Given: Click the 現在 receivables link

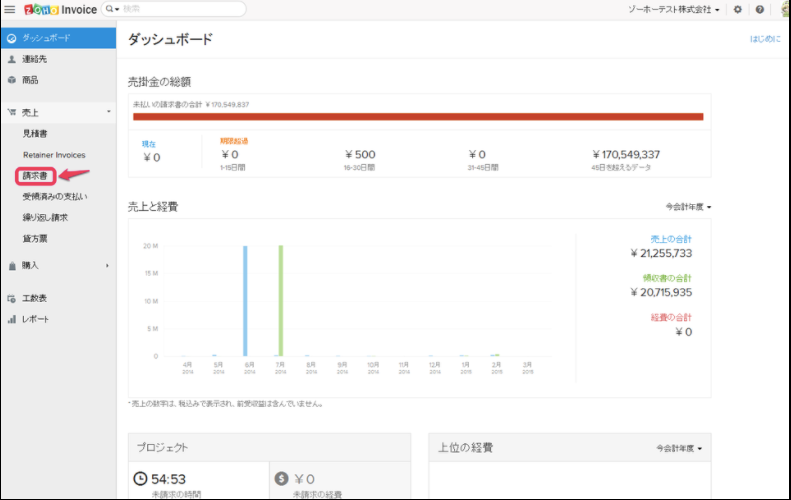Looking at the screenshot, I should tap(149, 144).
